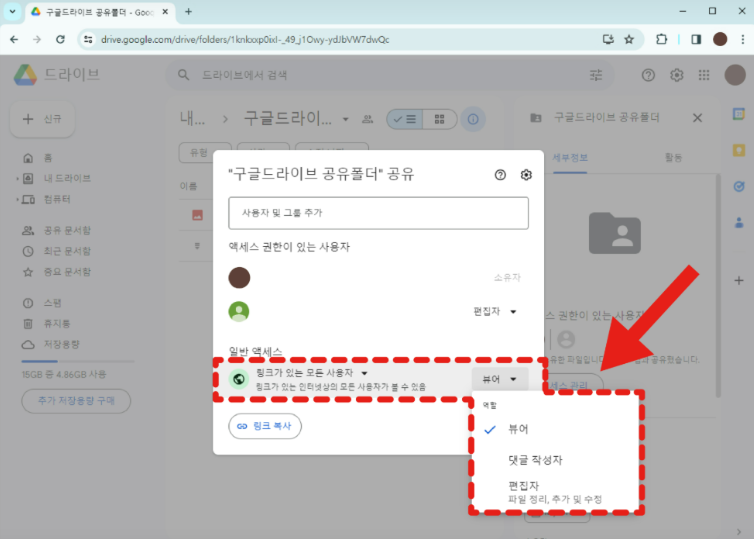Select 편집자 role option in menu
754x539 pixels.
tap(555, 492)
